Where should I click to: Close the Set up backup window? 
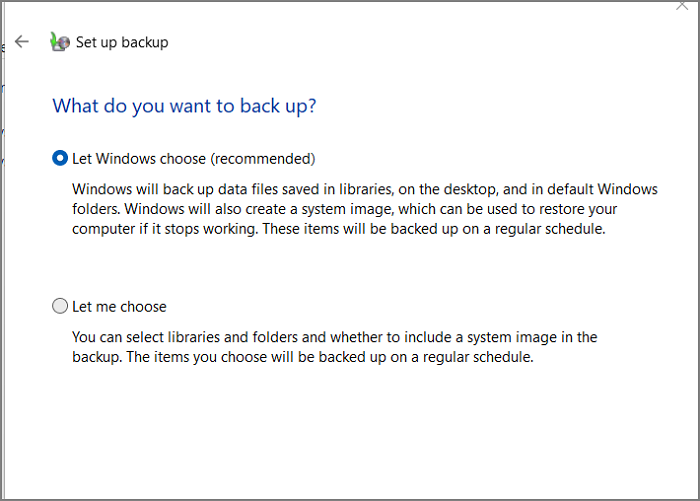point(683,4)
